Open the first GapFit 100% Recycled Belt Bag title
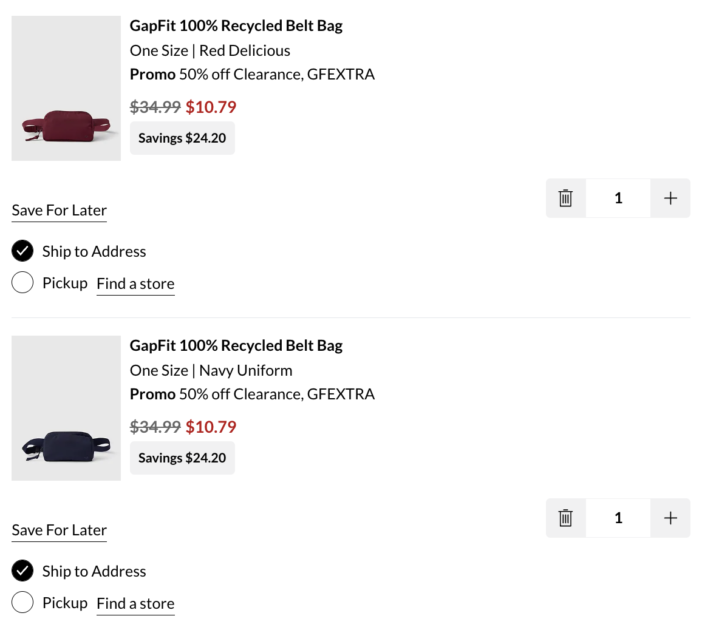 [236, 26]
